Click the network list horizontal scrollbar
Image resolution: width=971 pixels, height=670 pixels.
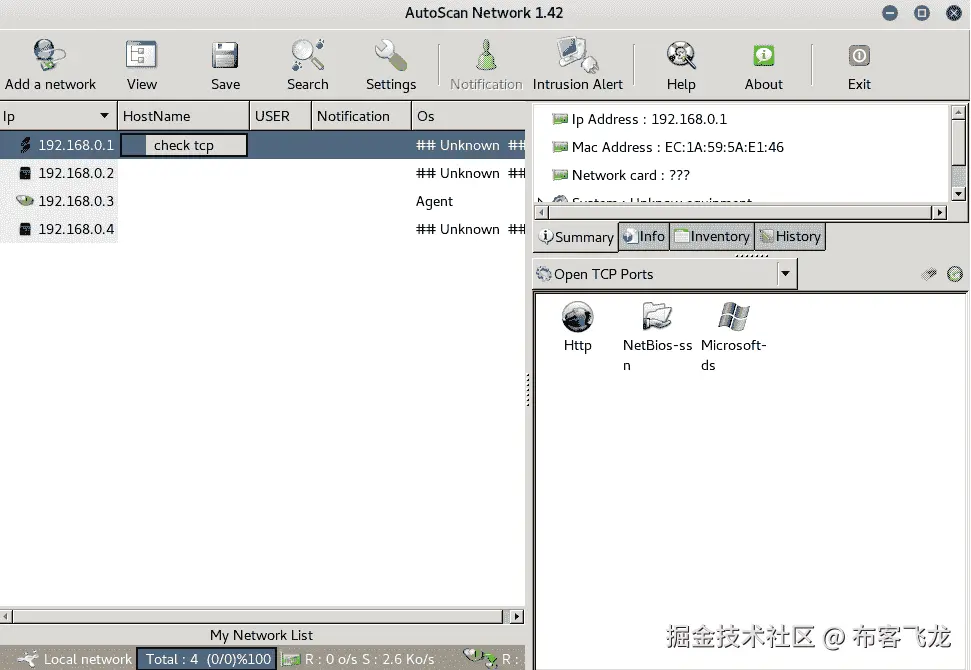[x=258, y=617]
